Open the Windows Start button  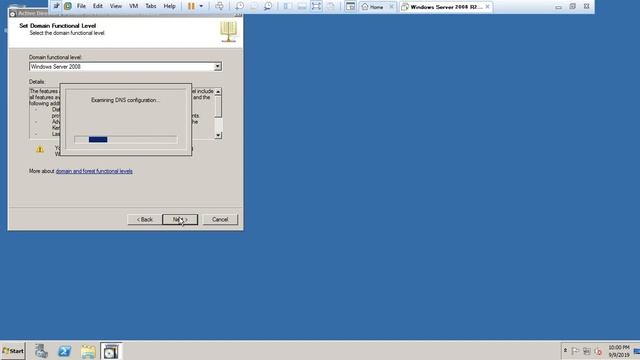pyautogui.click(x=13, y=351)
